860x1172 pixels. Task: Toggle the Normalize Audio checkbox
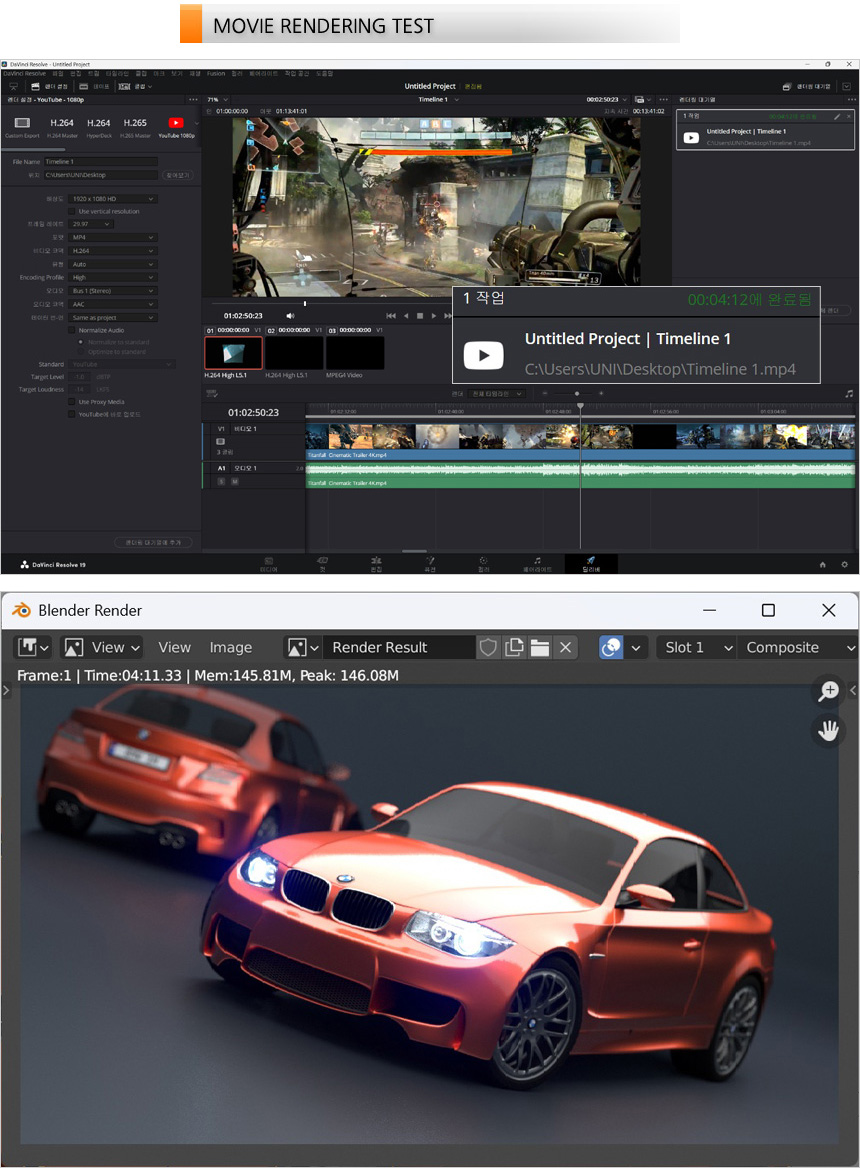72,330
